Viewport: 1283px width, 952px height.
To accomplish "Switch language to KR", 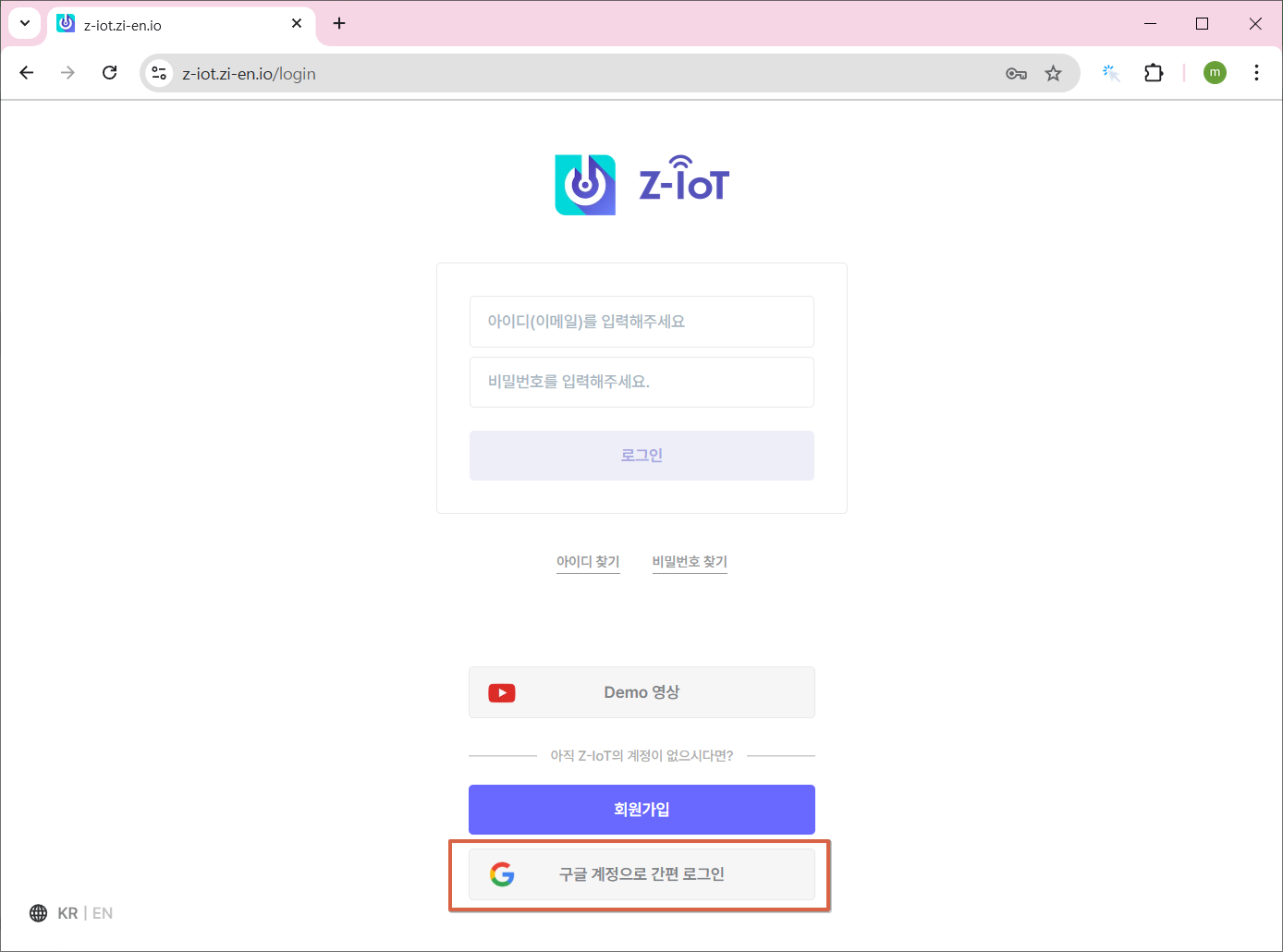I will point(67,913).
